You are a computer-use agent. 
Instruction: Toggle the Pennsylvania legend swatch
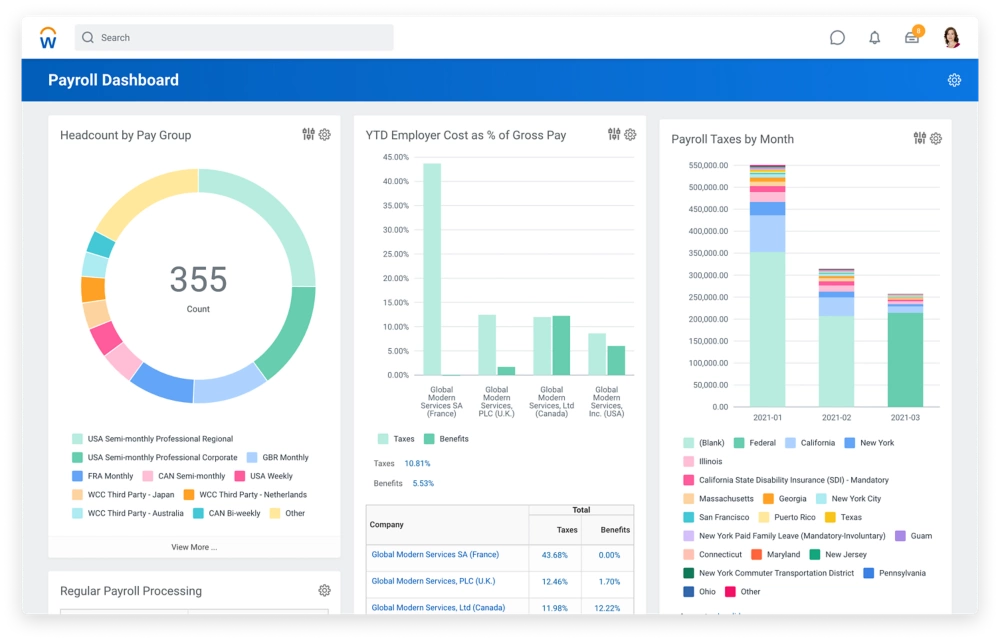click(x=869, y=573)
